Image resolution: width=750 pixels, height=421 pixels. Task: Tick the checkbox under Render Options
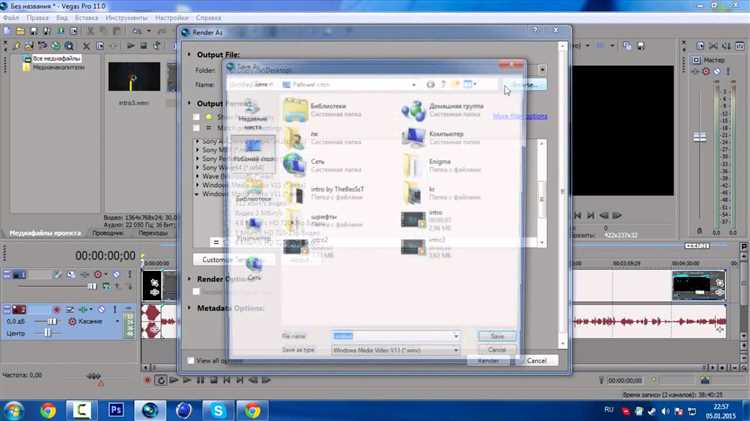(x=196, y=291)
